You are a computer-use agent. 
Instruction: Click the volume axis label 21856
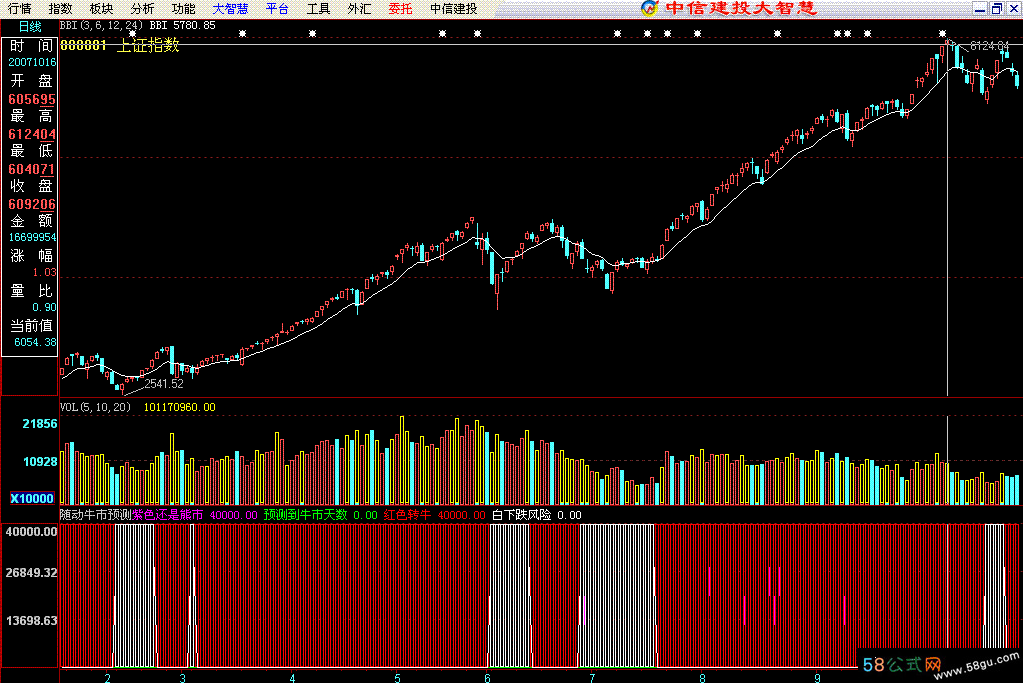(40, 424)
